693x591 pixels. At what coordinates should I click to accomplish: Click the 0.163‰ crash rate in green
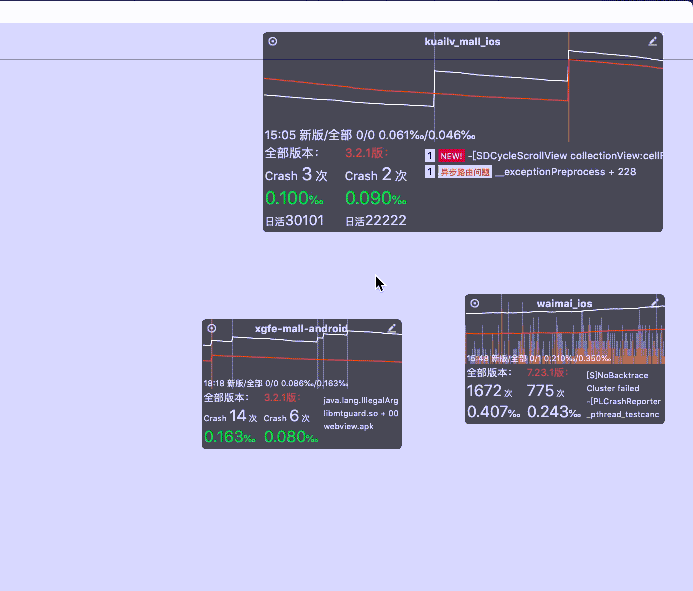point(230,437)
